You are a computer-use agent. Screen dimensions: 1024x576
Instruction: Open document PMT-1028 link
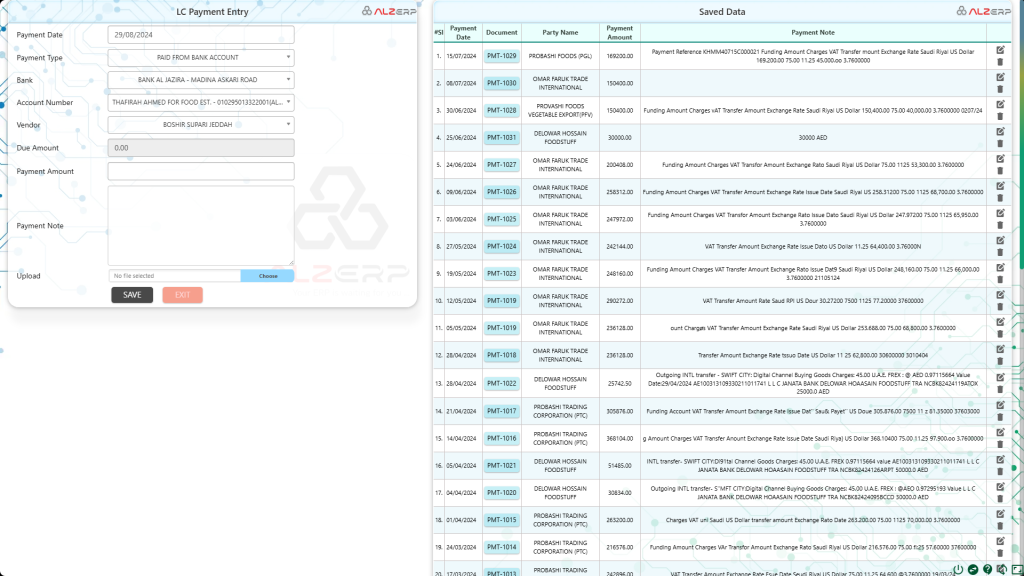(x=502, y=110)
